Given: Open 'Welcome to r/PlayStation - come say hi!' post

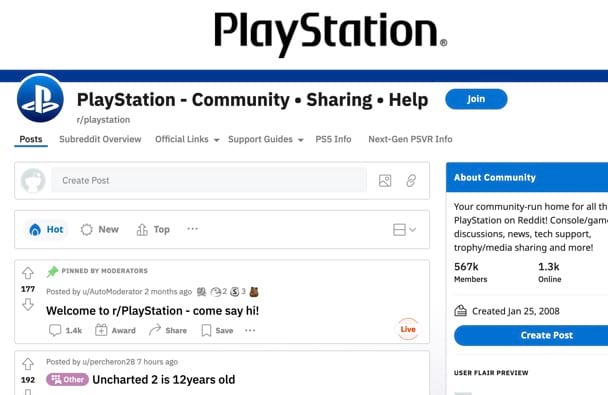Looking at the screenshot, I should 152,310.
